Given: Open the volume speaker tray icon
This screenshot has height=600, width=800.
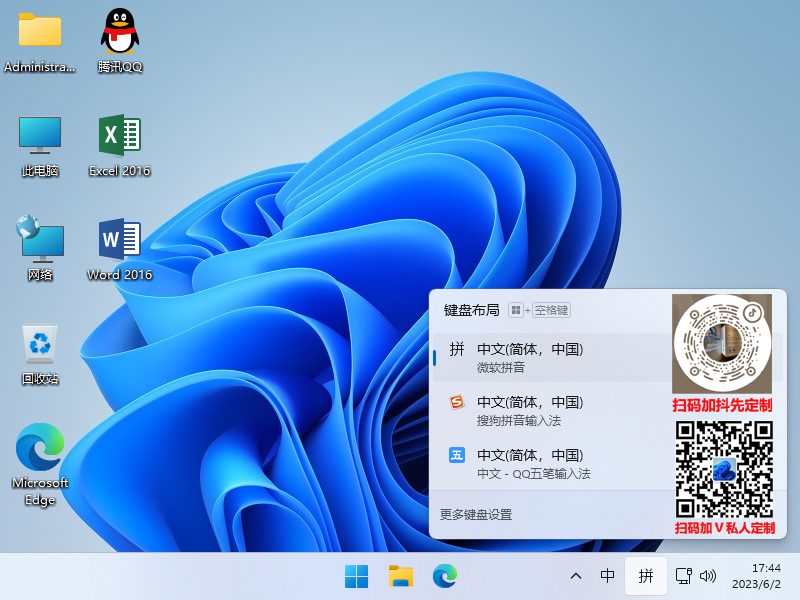Looking at the screenshot, I should click(x=708, y=576).
